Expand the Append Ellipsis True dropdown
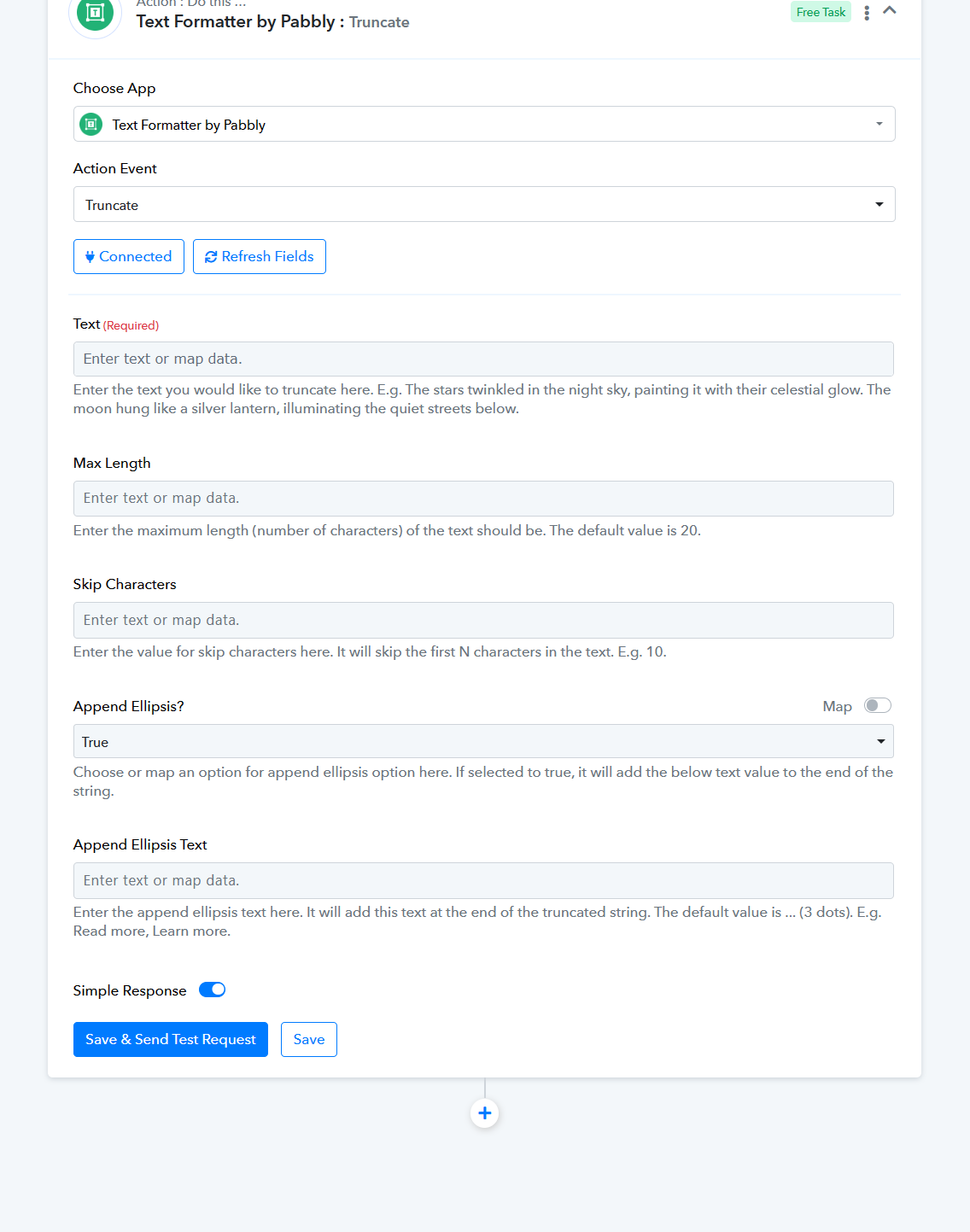This screenshot has width=970, height=1232. tap(483, 741)
